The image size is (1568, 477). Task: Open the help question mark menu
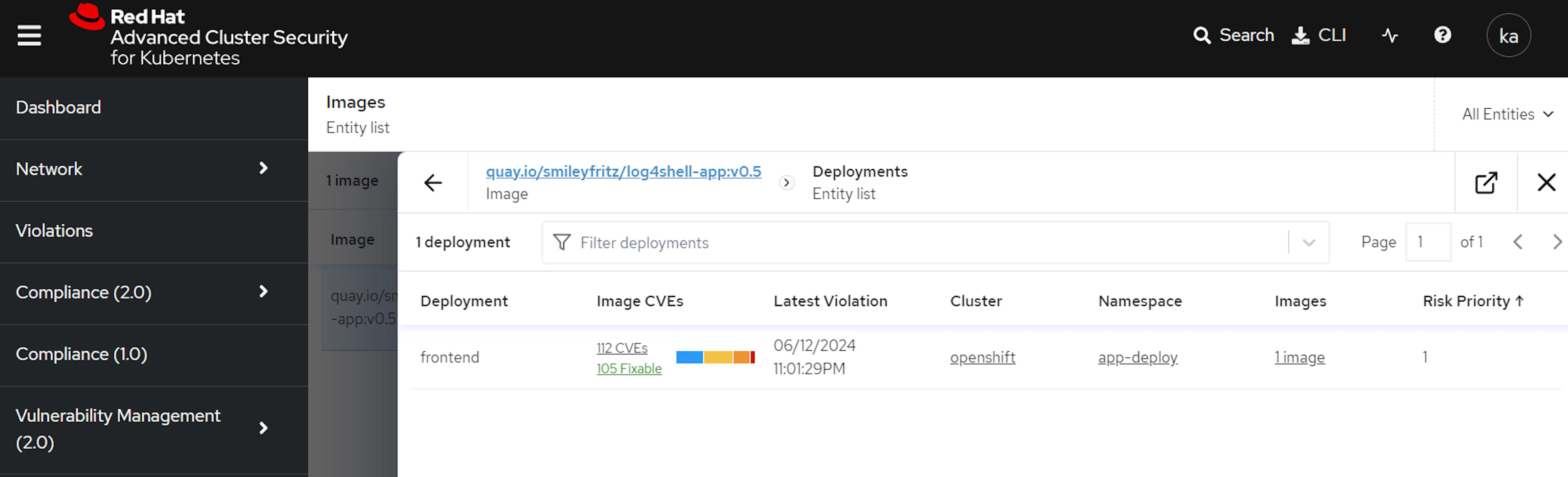point(1442,35)
